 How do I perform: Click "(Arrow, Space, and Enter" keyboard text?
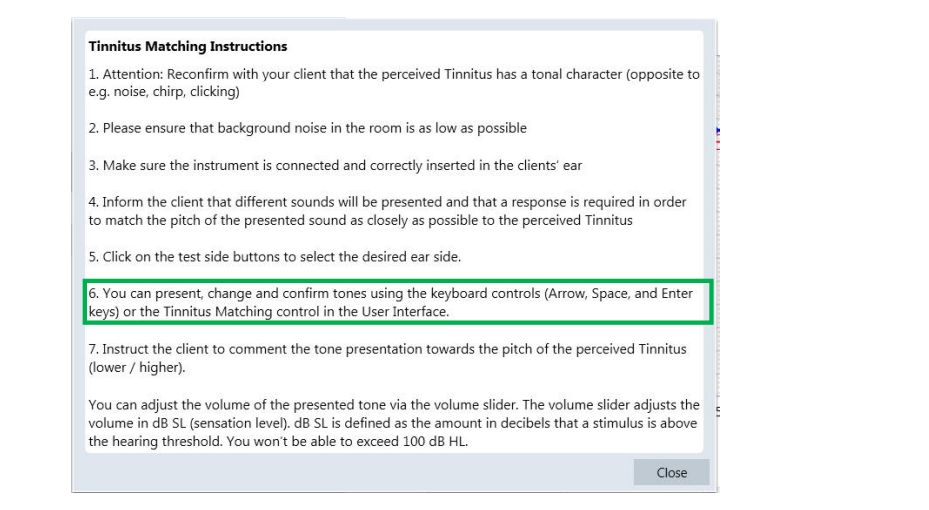(619, 293)
